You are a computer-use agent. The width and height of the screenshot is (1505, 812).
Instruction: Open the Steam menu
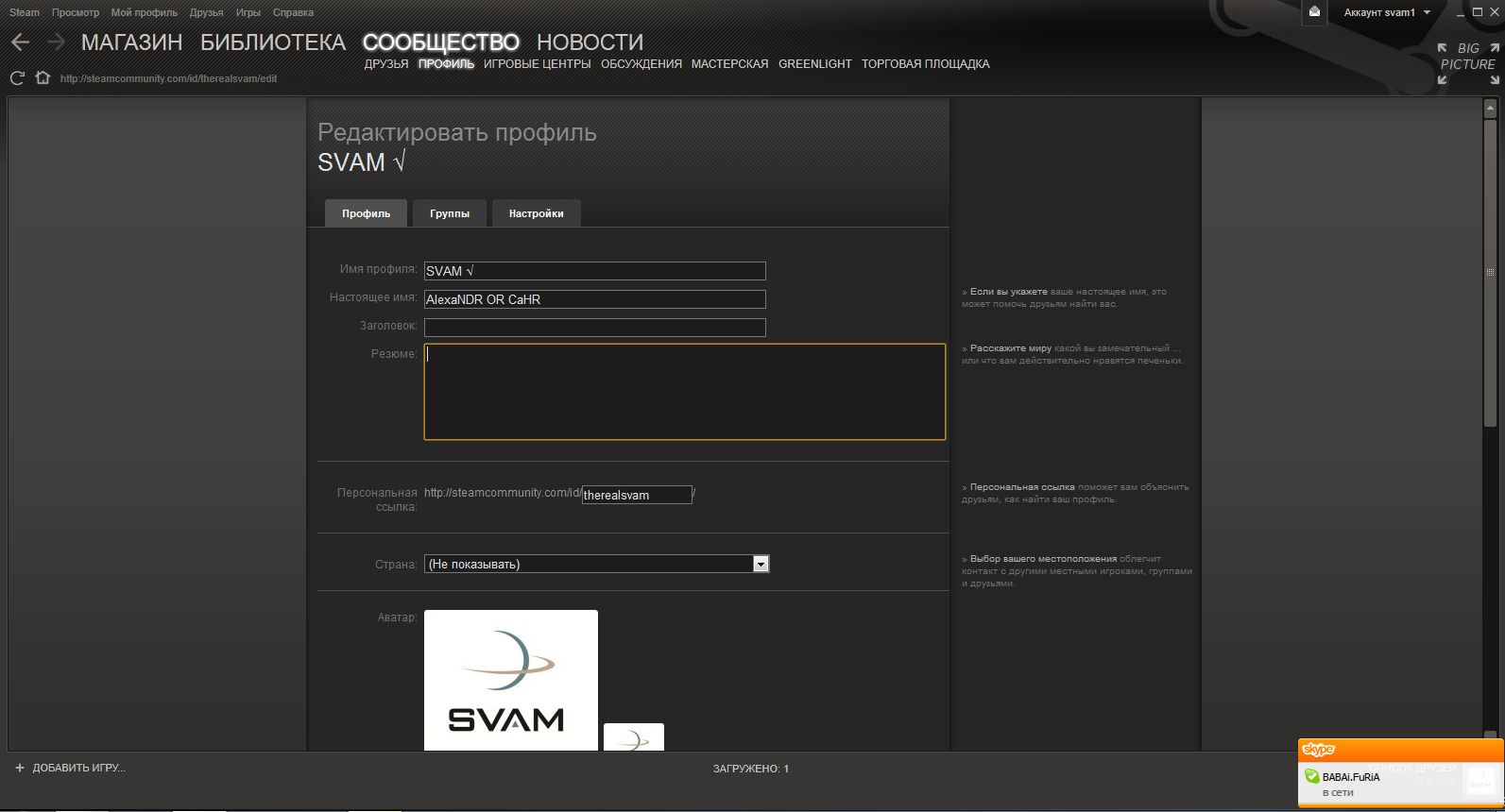(x=25, y=12)
